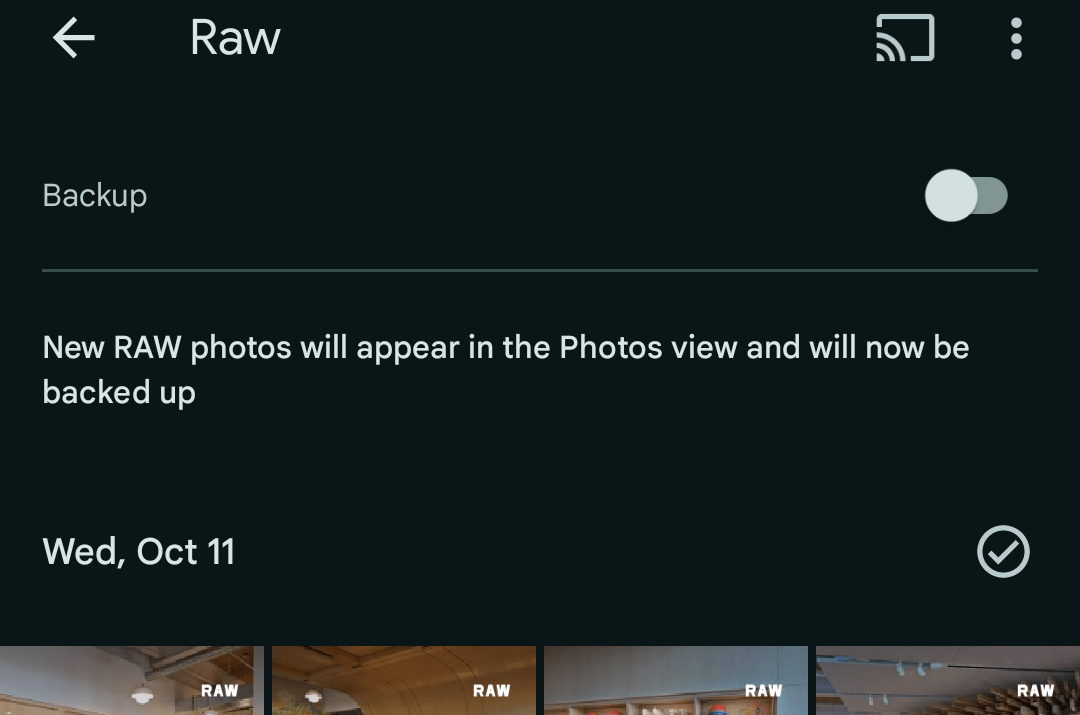The image size is (1080, 715).
Task: Click the Raw folder title
Action: click(x=235, y=38)
